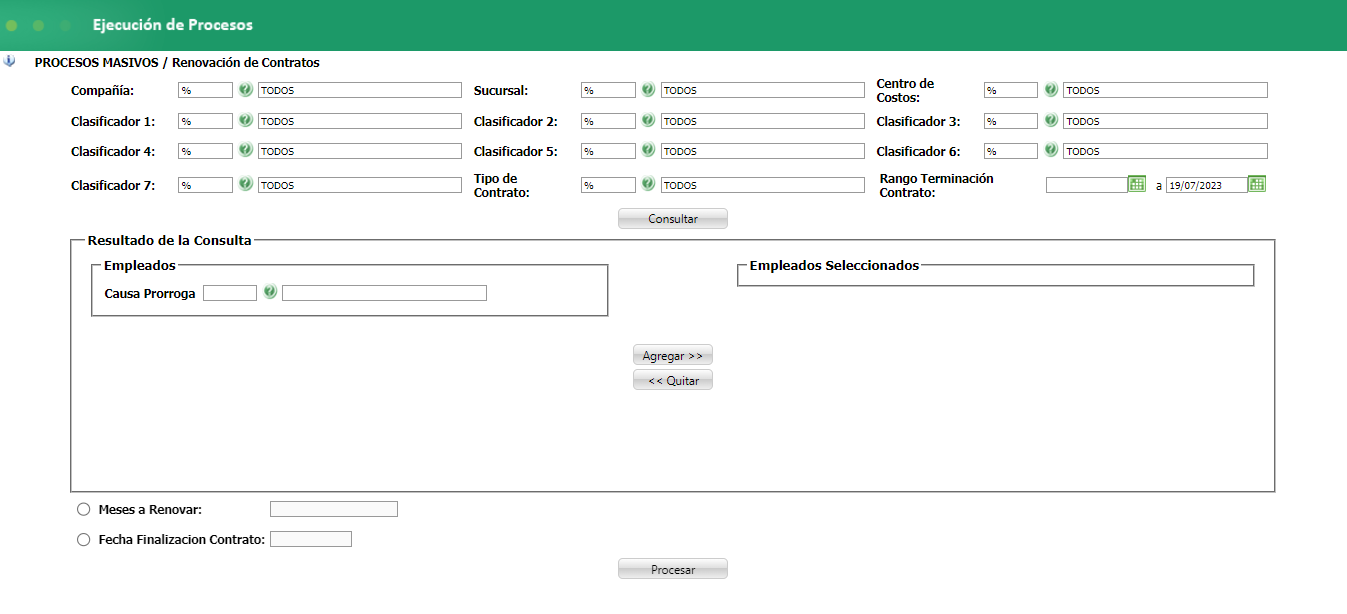The width and height of the screenshot is (1347, 614).
Task: Open the Centro de Costos lookup icon
Action: [x=1051, y=90]
